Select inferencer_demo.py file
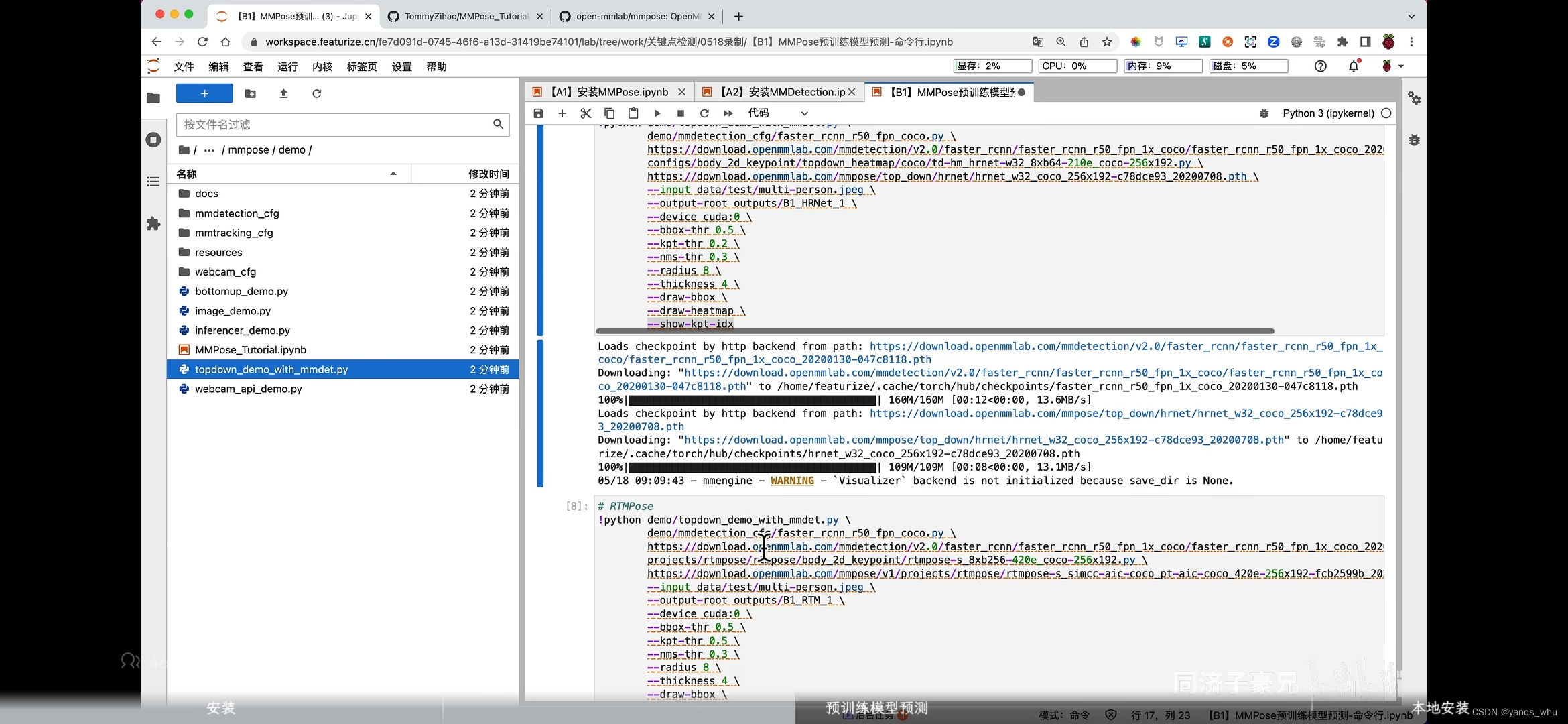Screen dimensions: 1568x724 (342, 330)
